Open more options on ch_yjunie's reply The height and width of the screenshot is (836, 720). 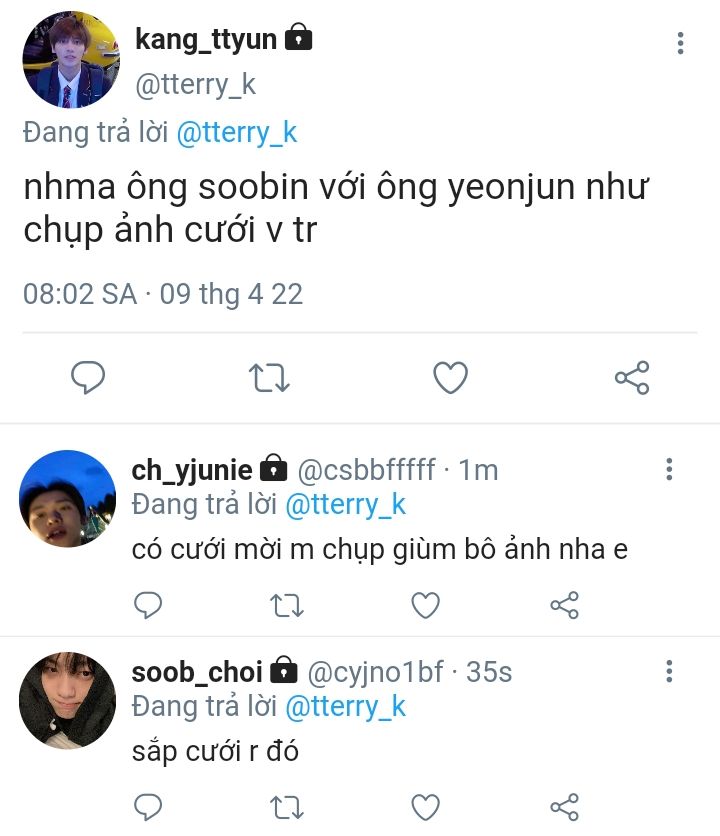point(669,469)
